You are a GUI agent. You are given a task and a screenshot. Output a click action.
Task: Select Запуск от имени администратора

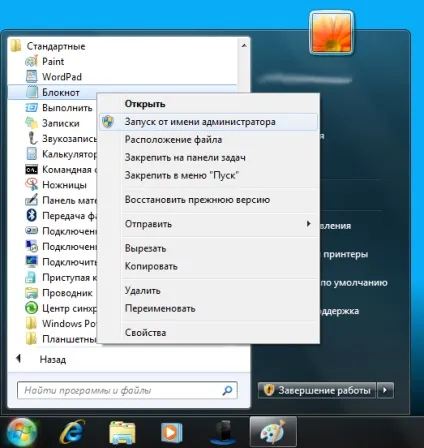(209, 122)
